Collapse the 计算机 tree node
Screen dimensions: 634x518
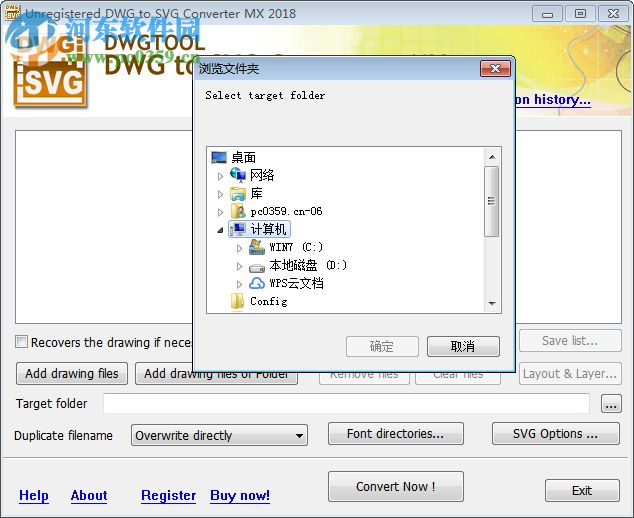tap(220, 230)
